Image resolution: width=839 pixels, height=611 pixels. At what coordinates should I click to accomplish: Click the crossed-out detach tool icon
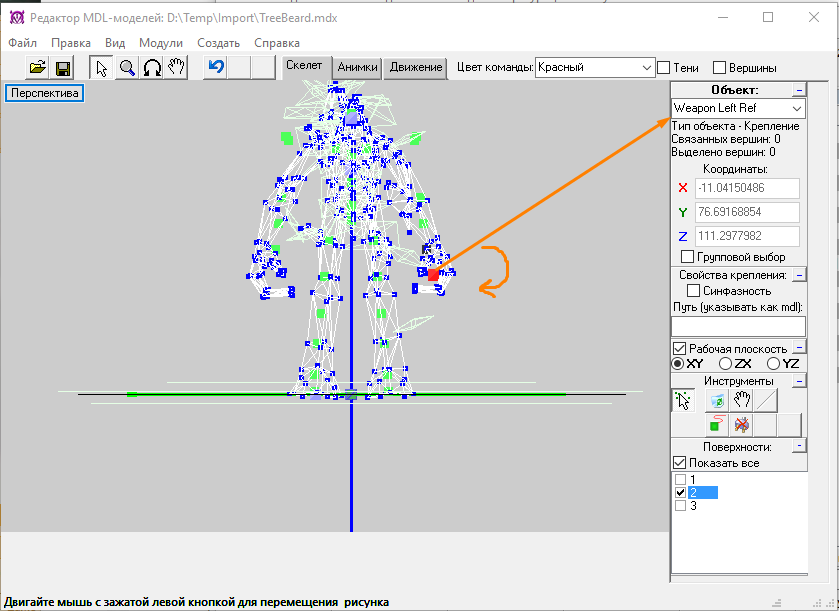click(741, 424)
